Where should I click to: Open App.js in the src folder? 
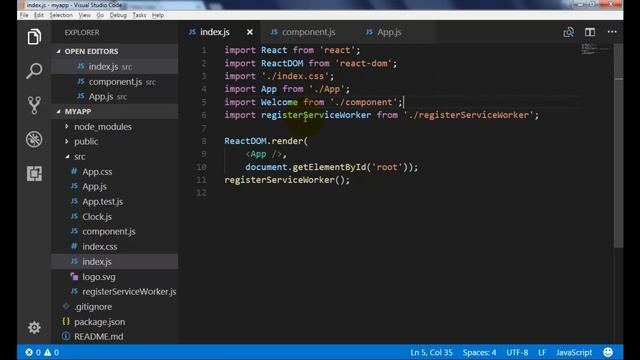(115, 187)
